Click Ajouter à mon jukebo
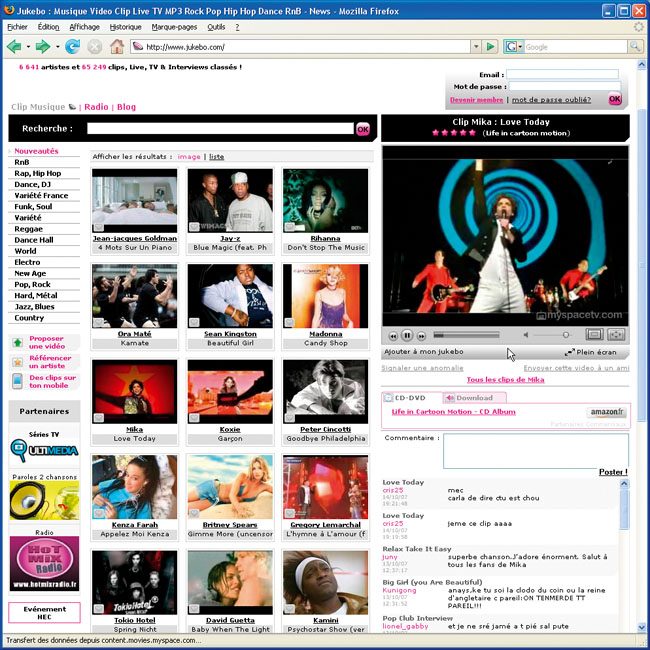 click(x=424, y=352)
